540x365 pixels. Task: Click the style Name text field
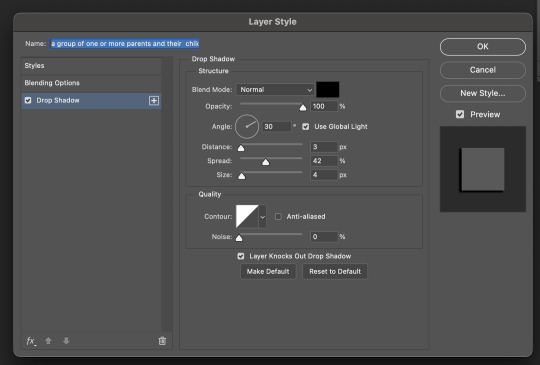(x=124, y=44)
